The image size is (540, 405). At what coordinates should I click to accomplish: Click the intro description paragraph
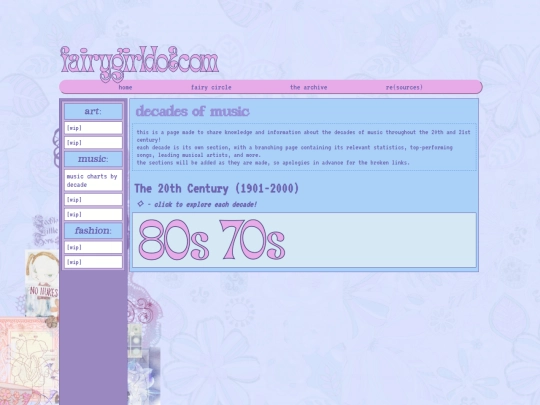tap(304, 147)
